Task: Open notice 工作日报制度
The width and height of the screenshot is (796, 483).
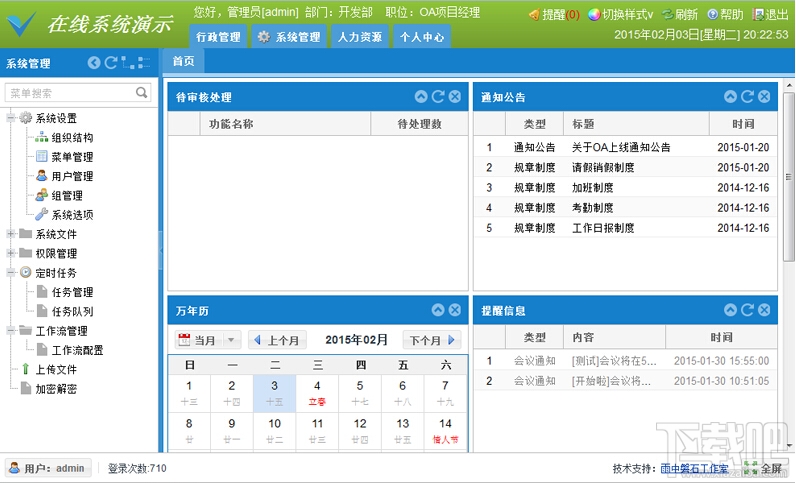Action: (603, 228)
